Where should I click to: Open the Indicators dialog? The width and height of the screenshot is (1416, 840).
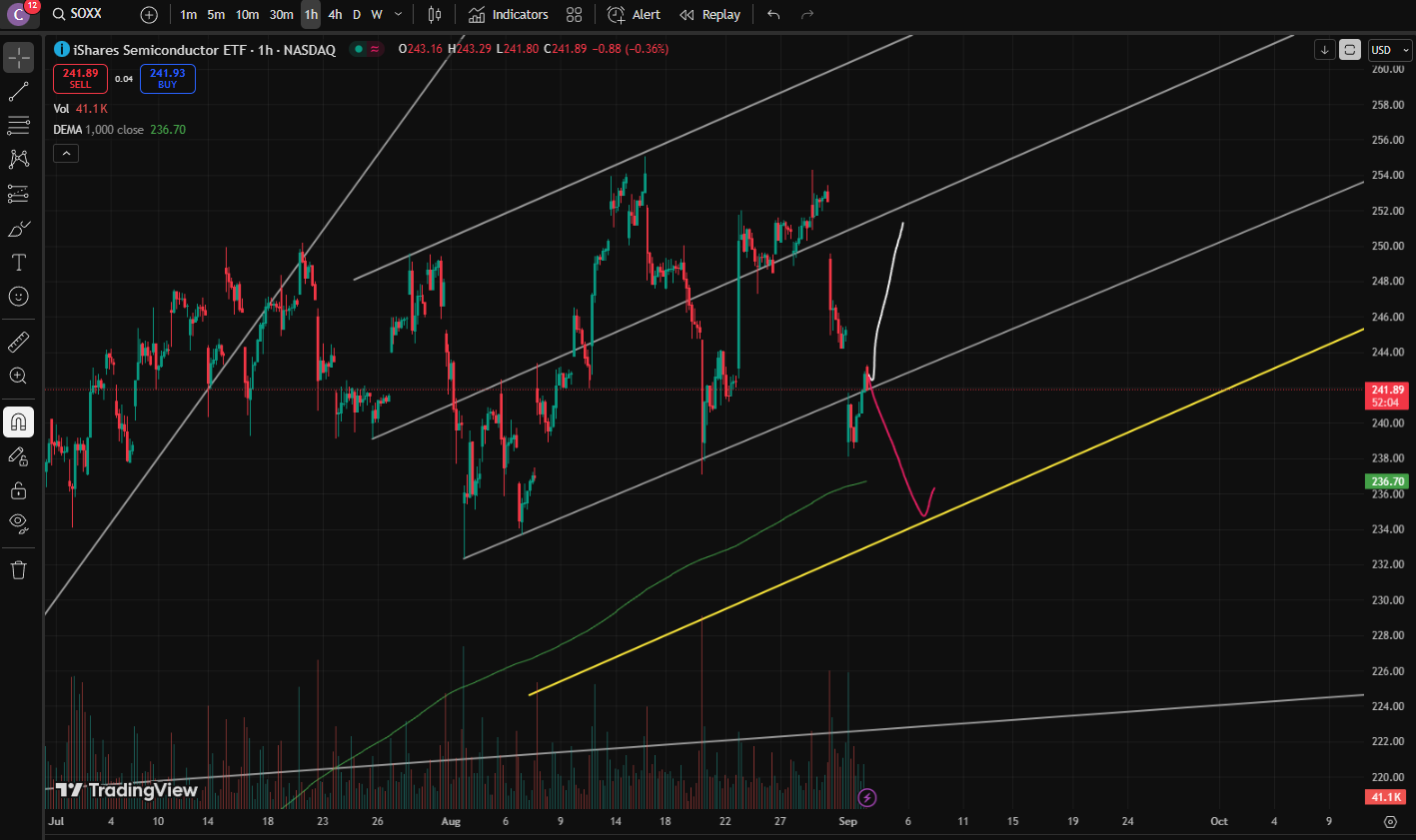point(509,15)
